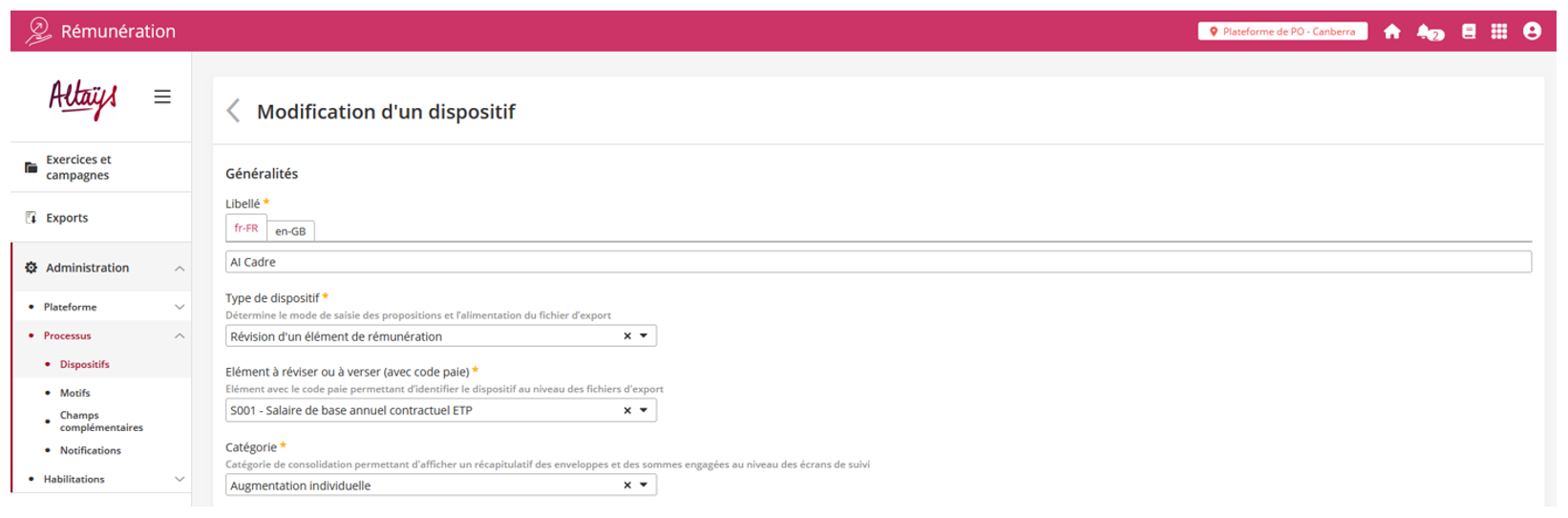
Task: Click the Altays logo
Action: (x=83, y=97)
